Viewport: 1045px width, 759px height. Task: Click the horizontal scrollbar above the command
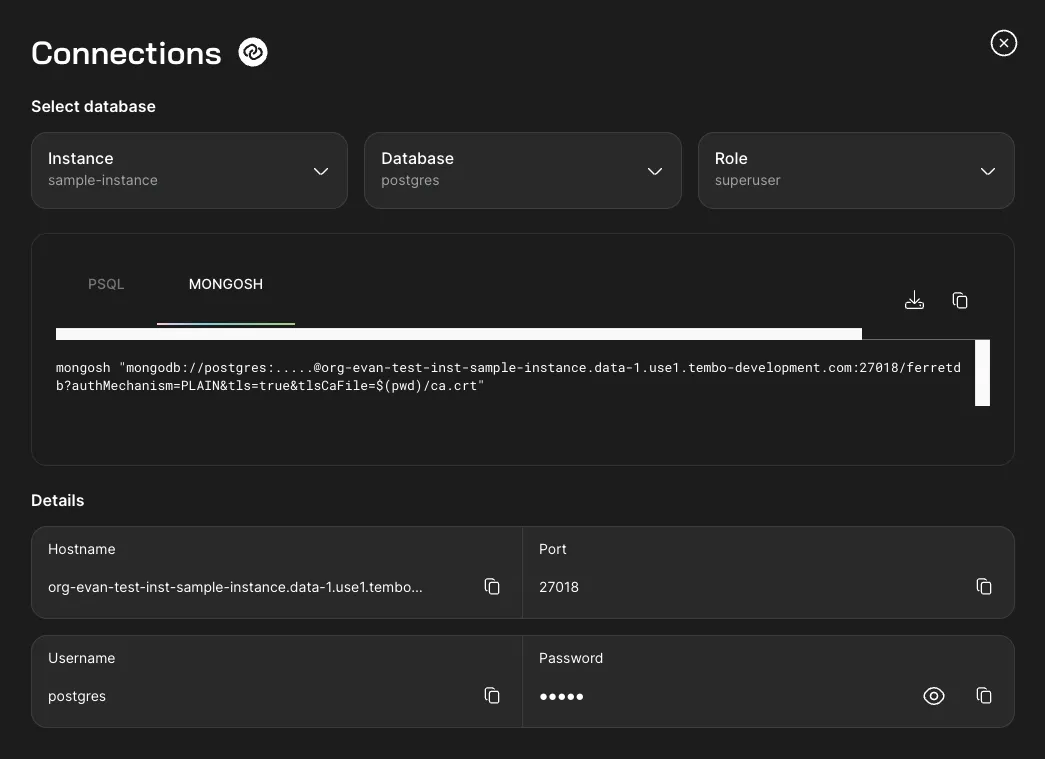pos(458,334)
